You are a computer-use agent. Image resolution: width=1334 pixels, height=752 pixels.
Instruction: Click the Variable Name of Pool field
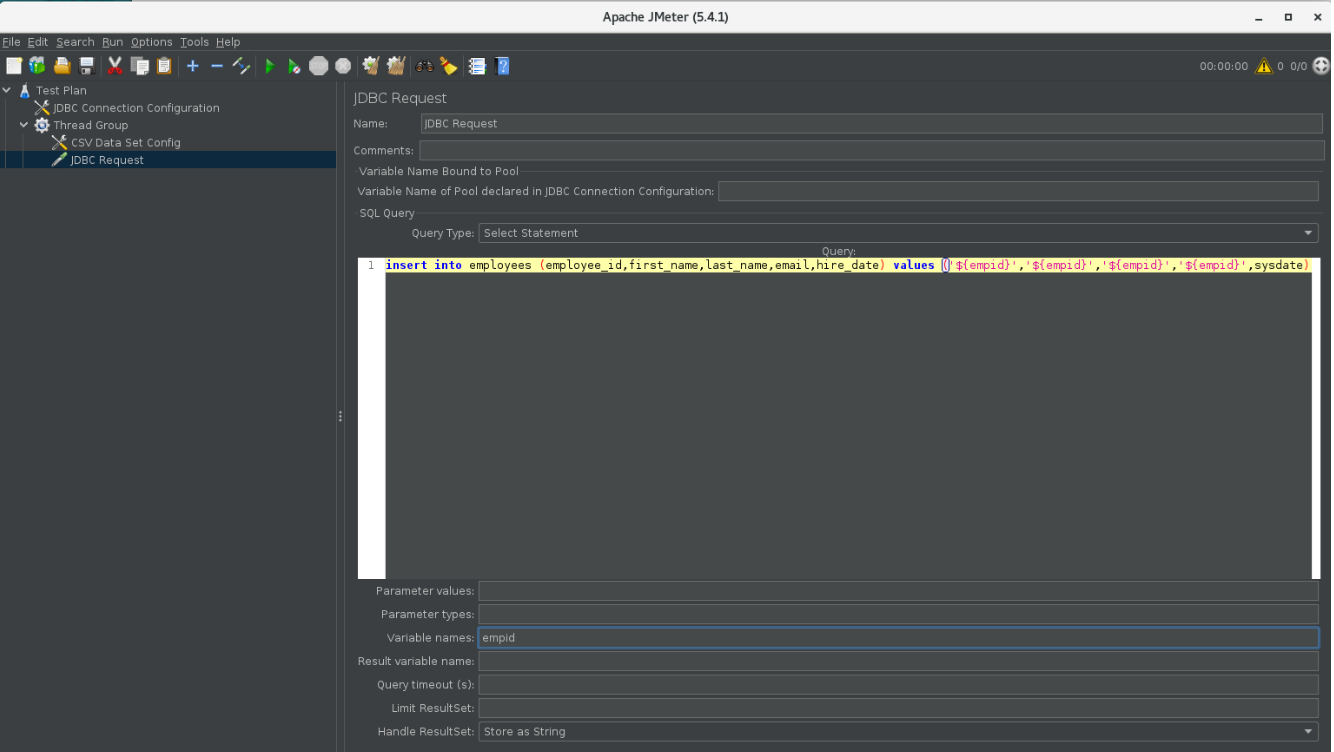click(x=1018, y=191)
